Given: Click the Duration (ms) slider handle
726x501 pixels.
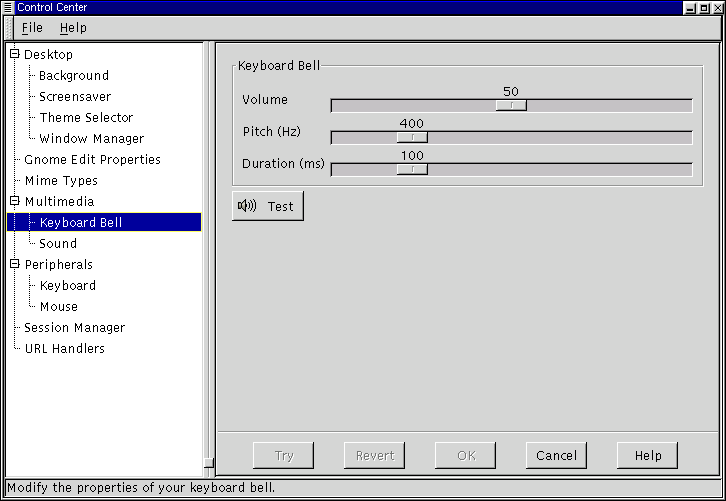Looking at the screenshot, I should click(x=412, y=169).
